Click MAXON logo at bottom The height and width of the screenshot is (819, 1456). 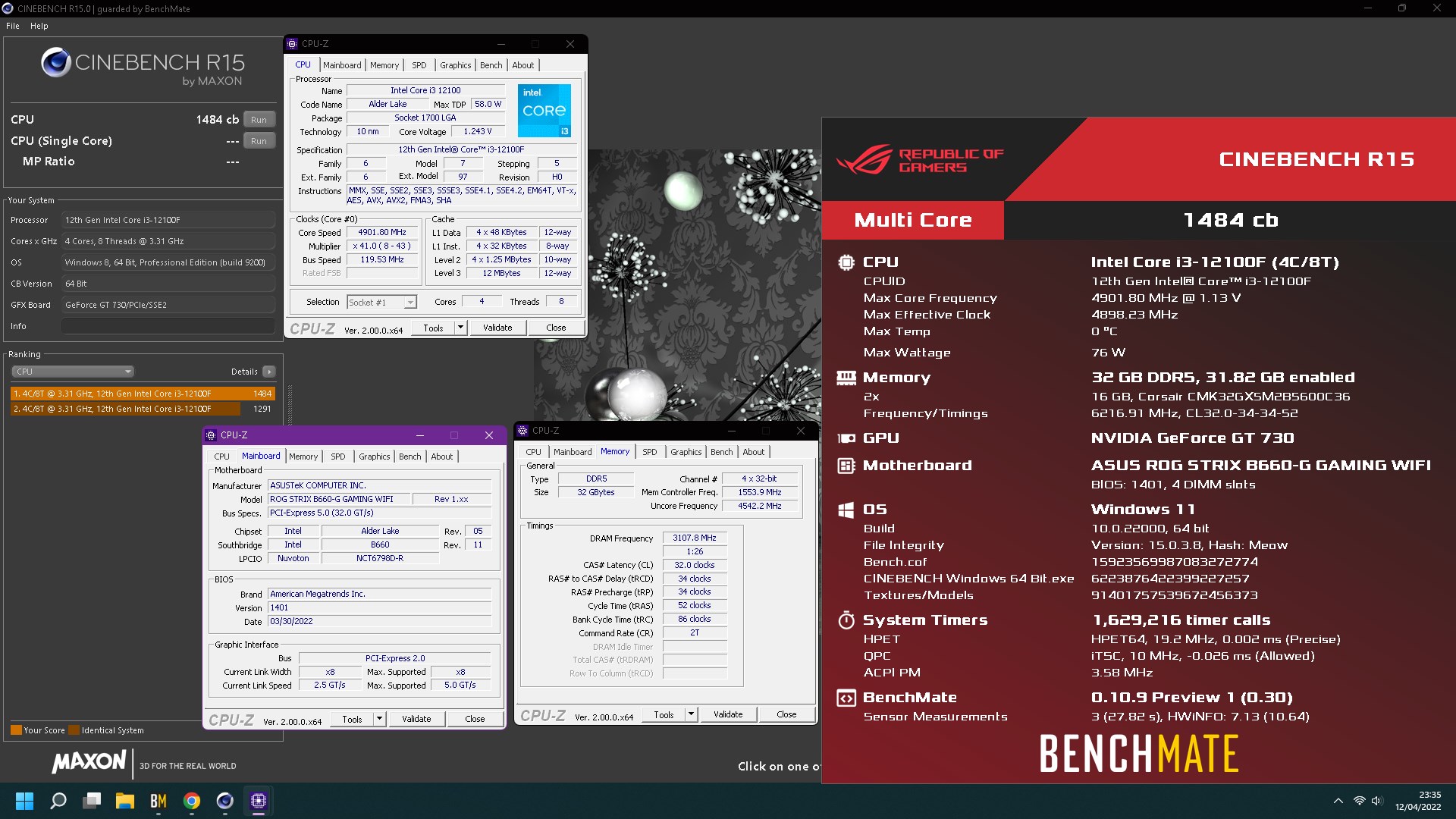(x=89, y=761)
